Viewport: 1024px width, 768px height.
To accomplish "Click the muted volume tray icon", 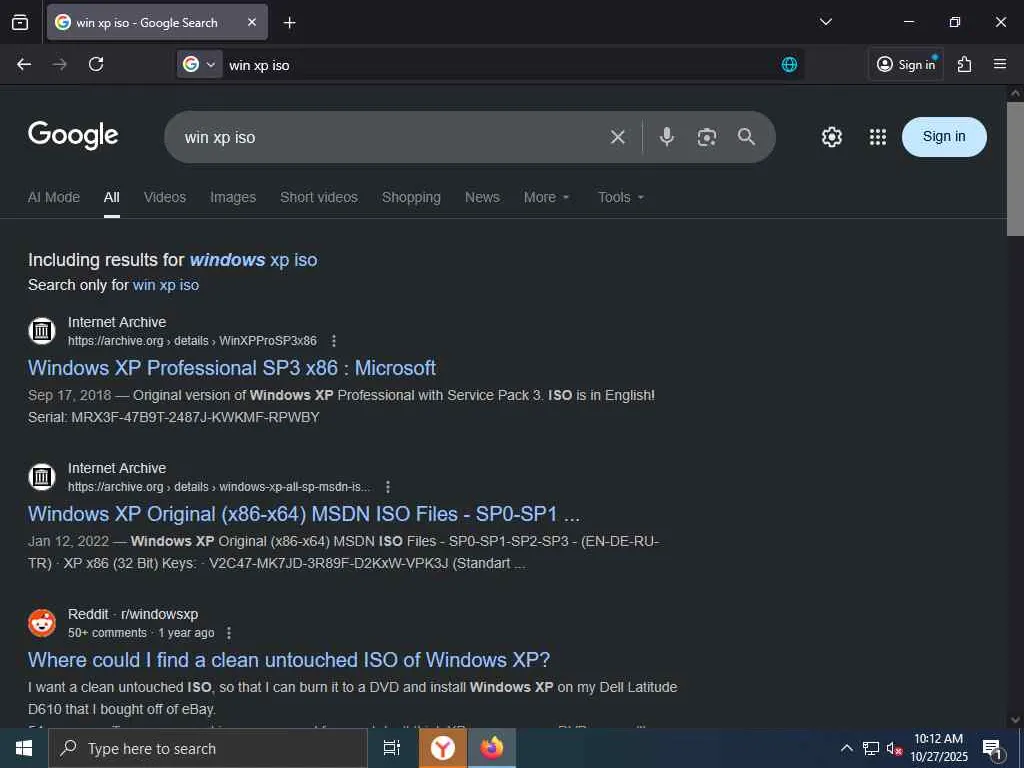I will coord(894,749).
